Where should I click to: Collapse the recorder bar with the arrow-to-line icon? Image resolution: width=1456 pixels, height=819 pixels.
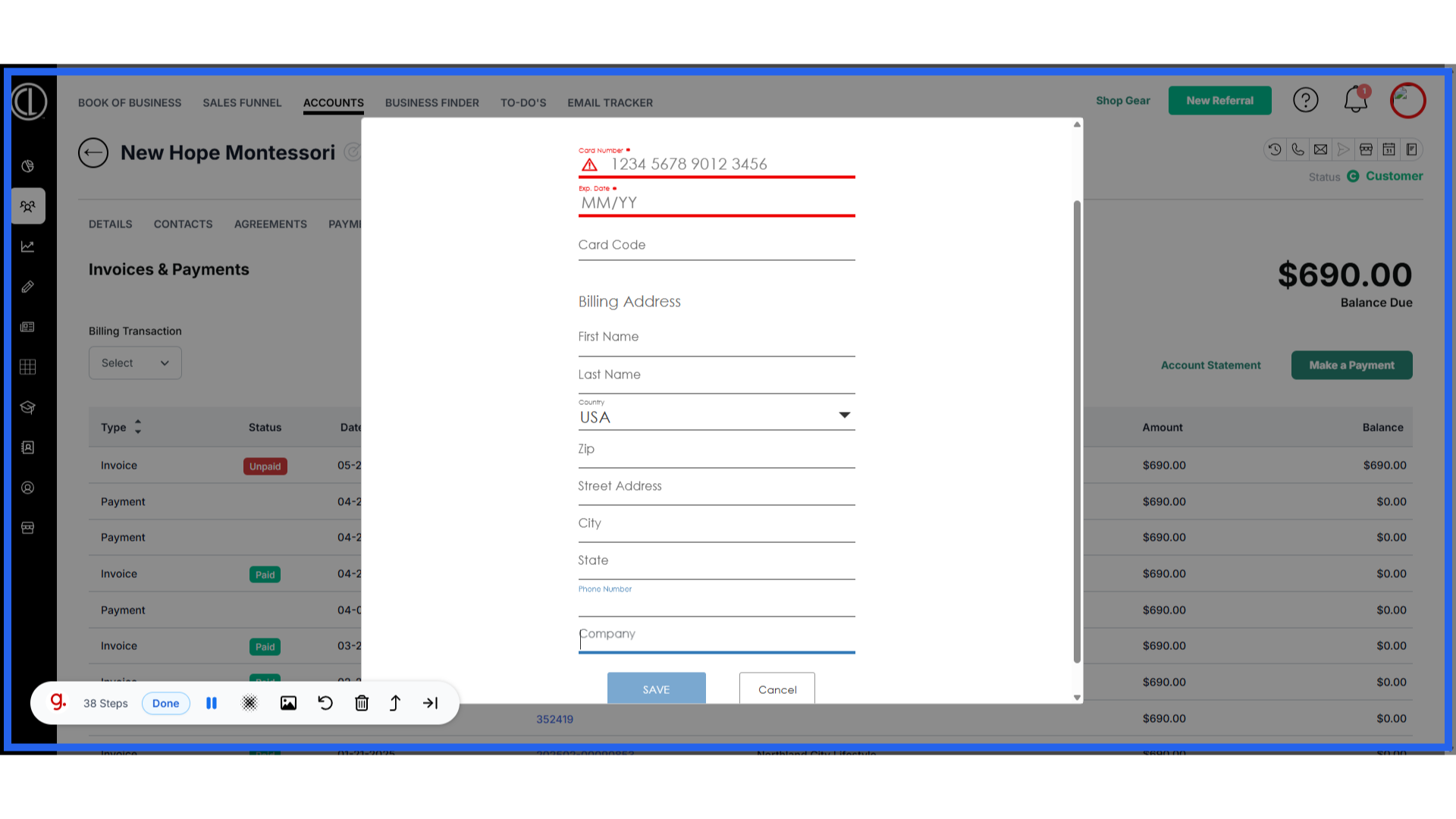click(430, 703)
